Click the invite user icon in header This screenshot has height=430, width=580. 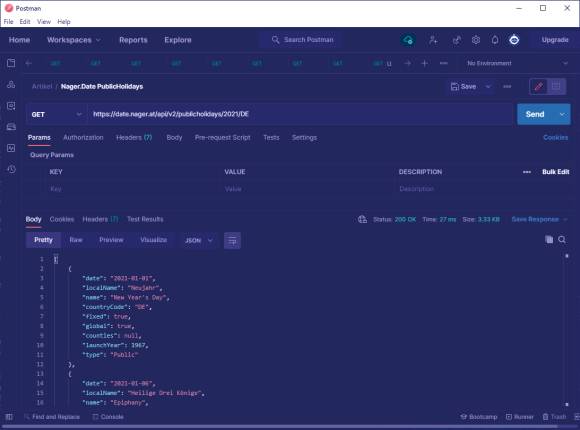(433, 40)
